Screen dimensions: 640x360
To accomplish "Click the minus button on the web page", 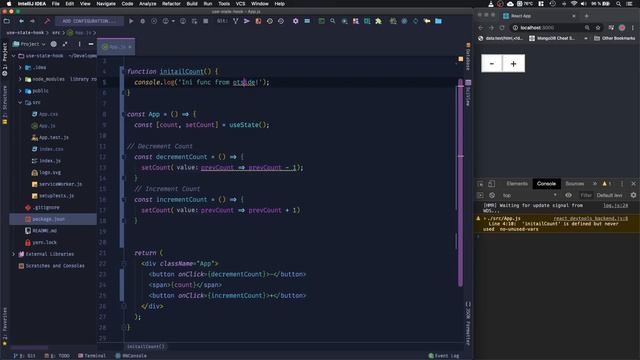I will click(x=492, y=63).
